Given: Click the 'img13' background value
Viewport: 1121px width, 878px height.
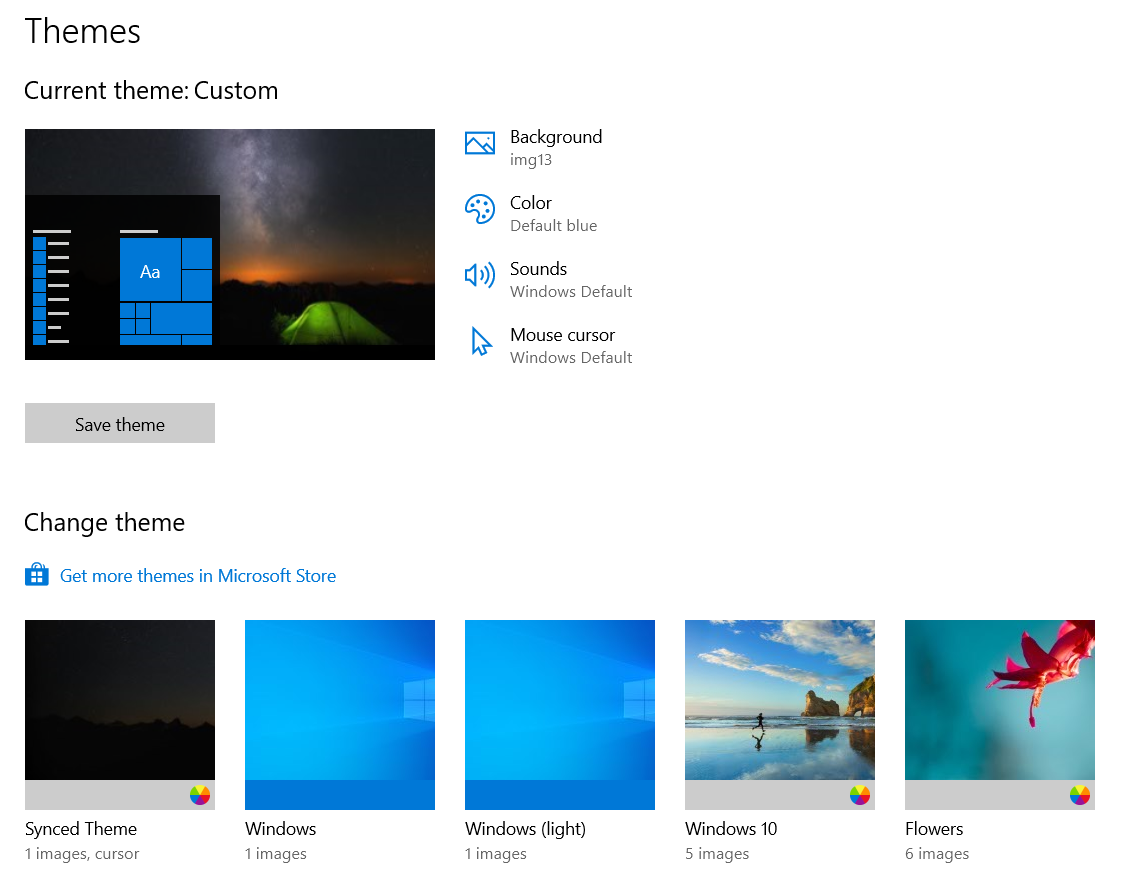Looking at the screenshot, I should (531, 160).
